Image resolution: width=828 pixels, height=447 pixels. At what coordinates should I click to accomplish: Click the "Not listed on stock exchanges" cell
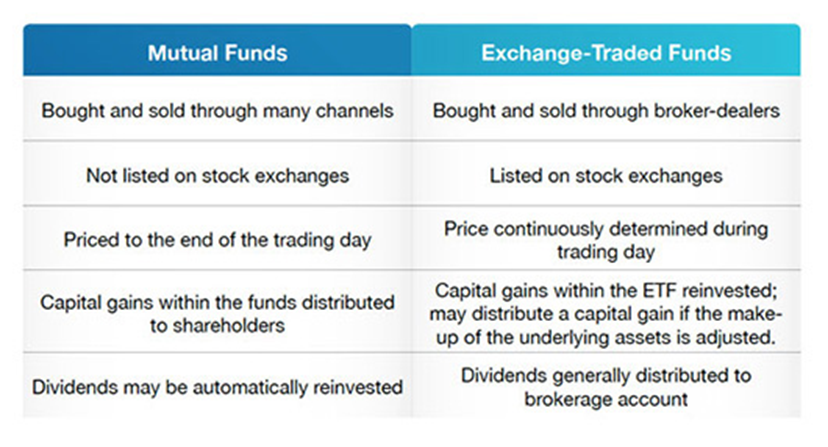click(x=217, y=175)
